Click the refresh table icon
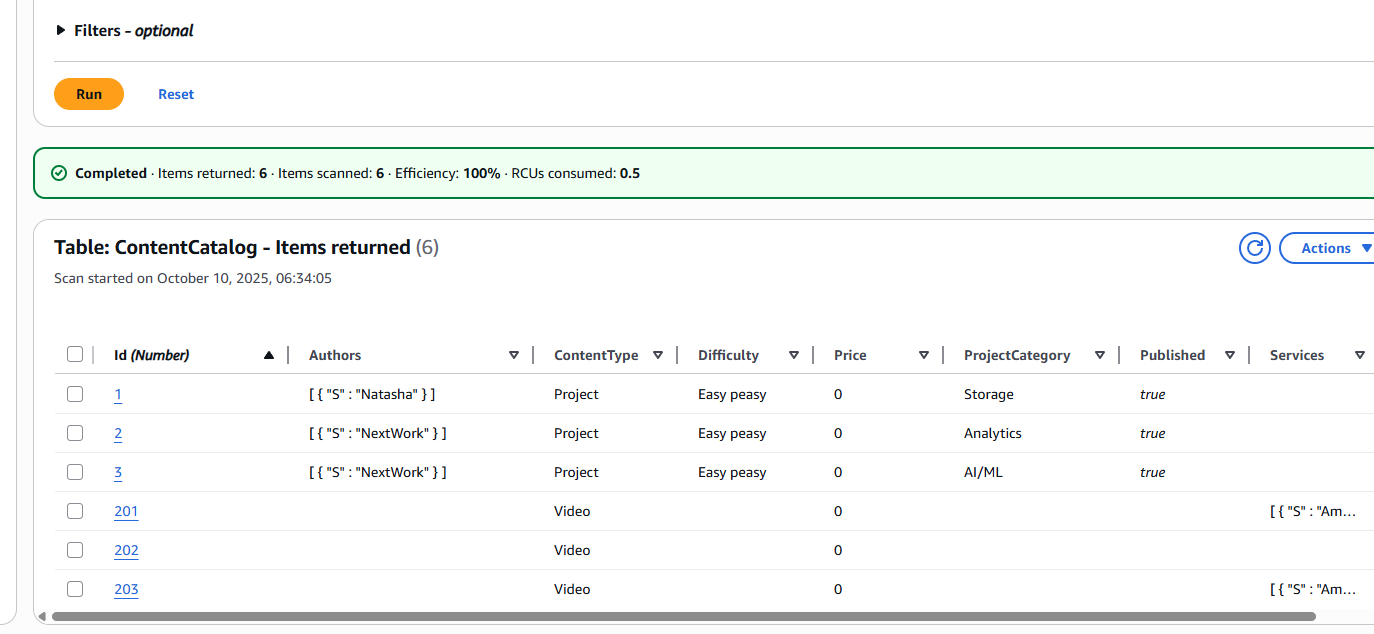 (x=1254, y=247)
